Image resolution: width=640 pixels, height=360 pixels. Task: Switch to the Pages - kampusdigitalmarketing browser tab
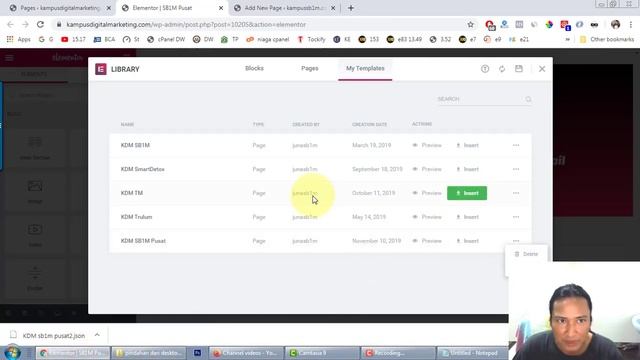(x=60, y=8)
